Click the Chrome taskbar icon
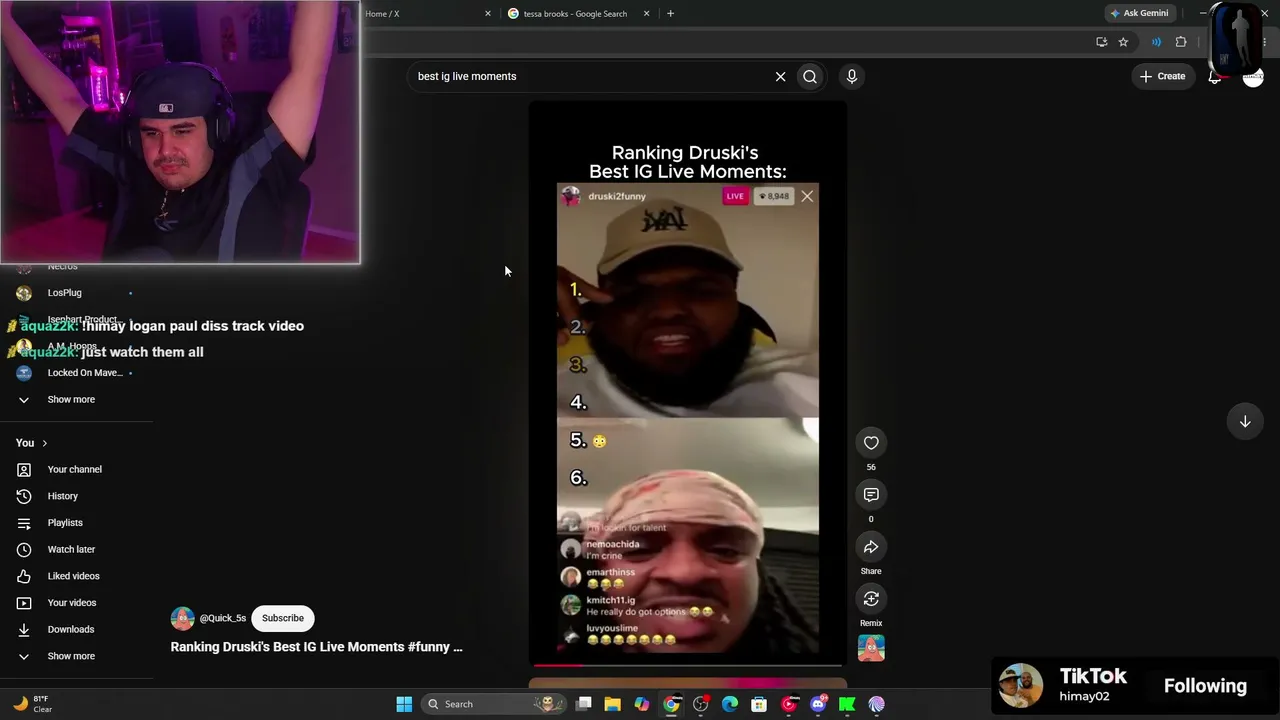The height and width of the screenshot is (720, 1280). (x=671, y=704)
